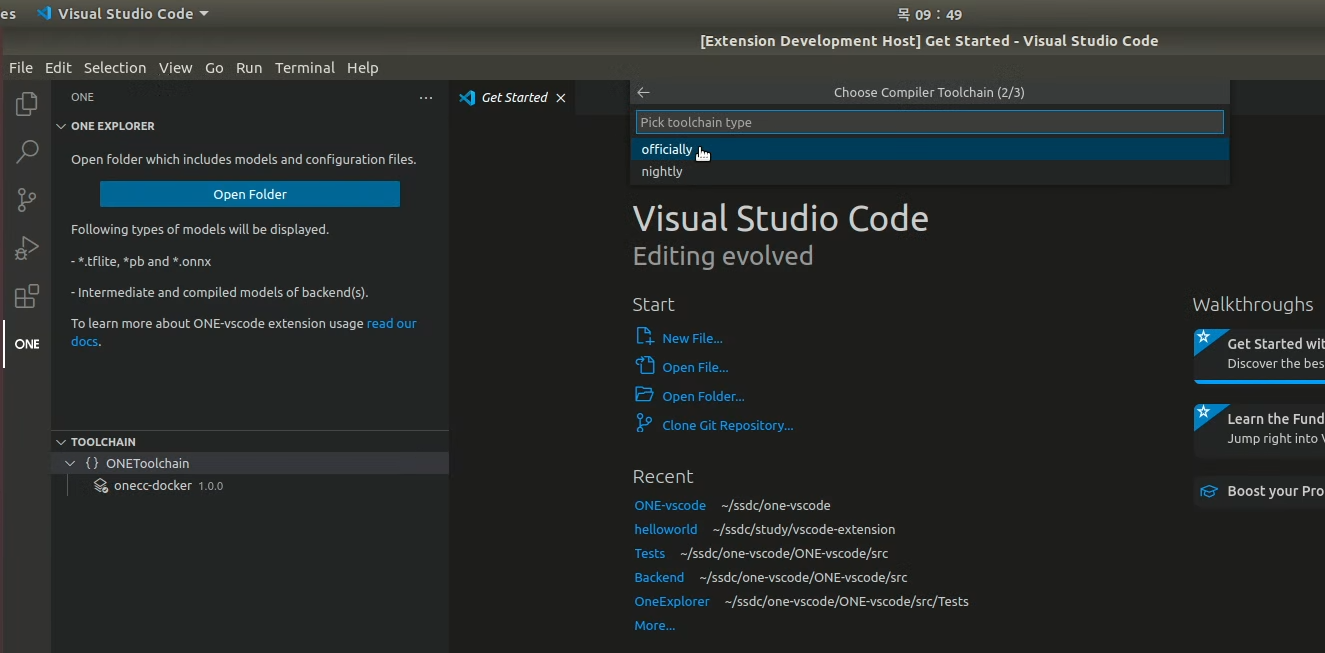Collapse the TOOLCHAIN section
1325x653 pixels.
click(x=61, y=441)
